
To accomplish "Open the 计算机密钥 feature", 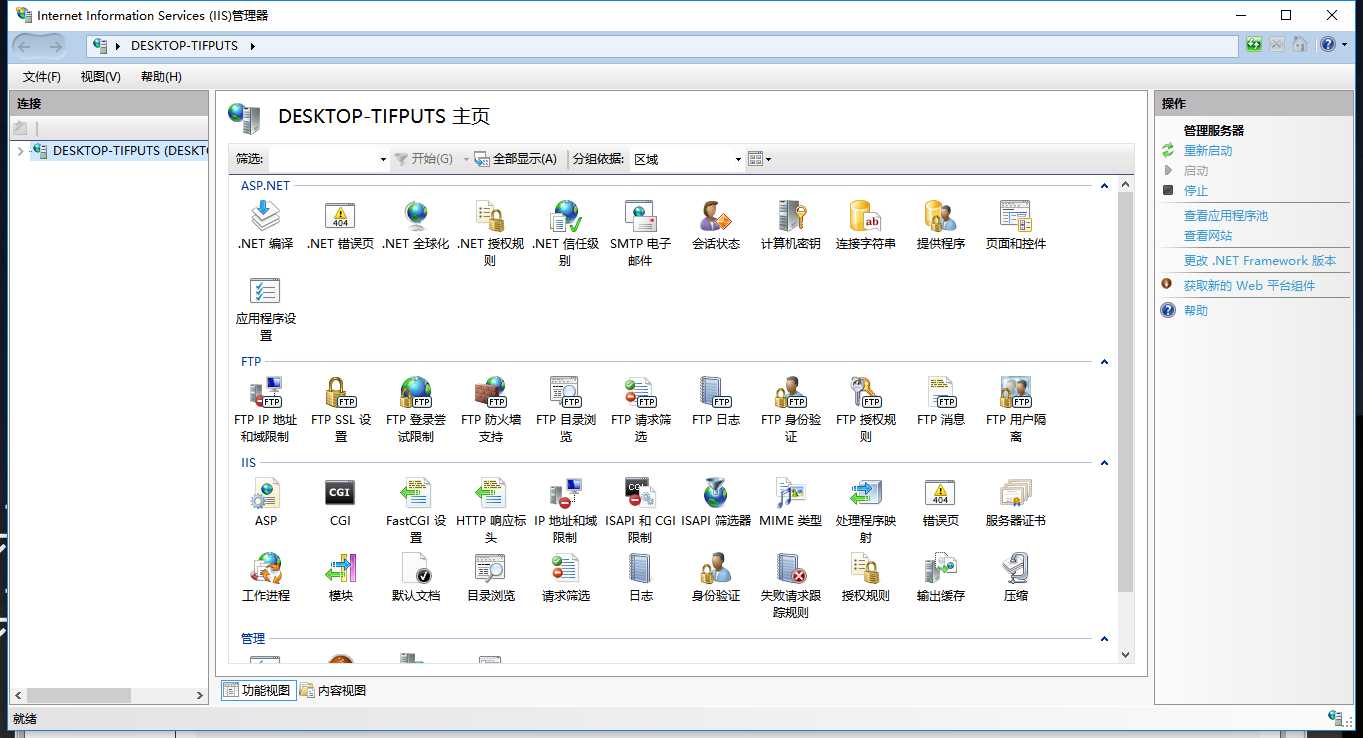I will click(x=790, y=217).
